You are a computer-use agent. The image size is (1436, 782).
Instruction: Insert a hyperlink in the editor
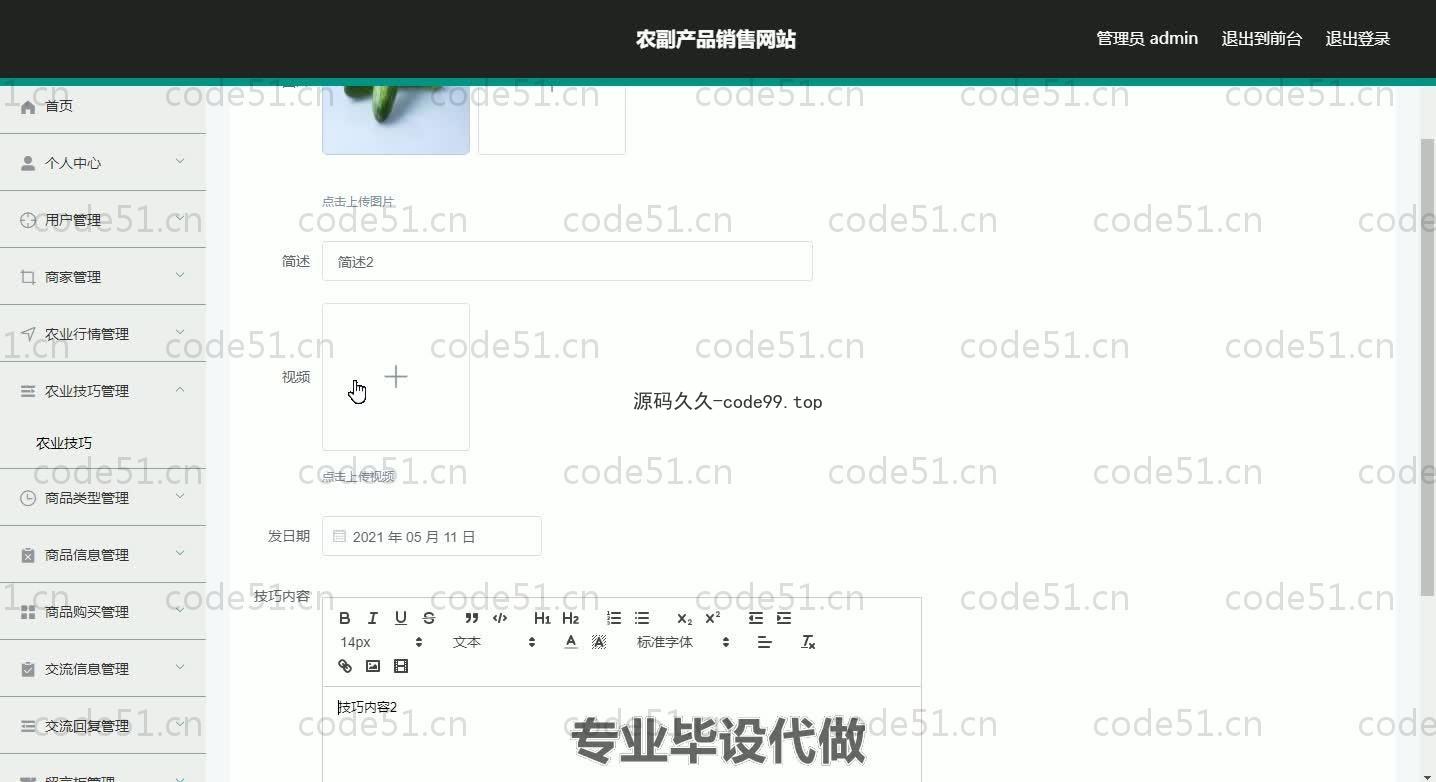[x=345, y=666]
